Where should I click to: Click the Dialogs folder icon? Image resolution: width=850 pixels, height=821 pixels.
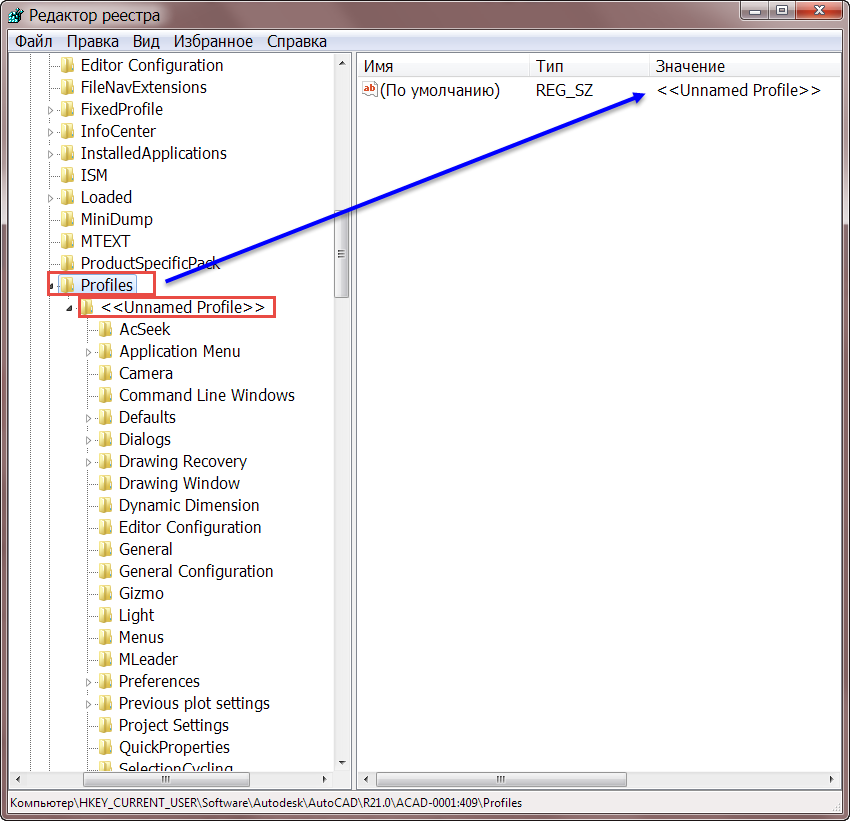(106, 439)
